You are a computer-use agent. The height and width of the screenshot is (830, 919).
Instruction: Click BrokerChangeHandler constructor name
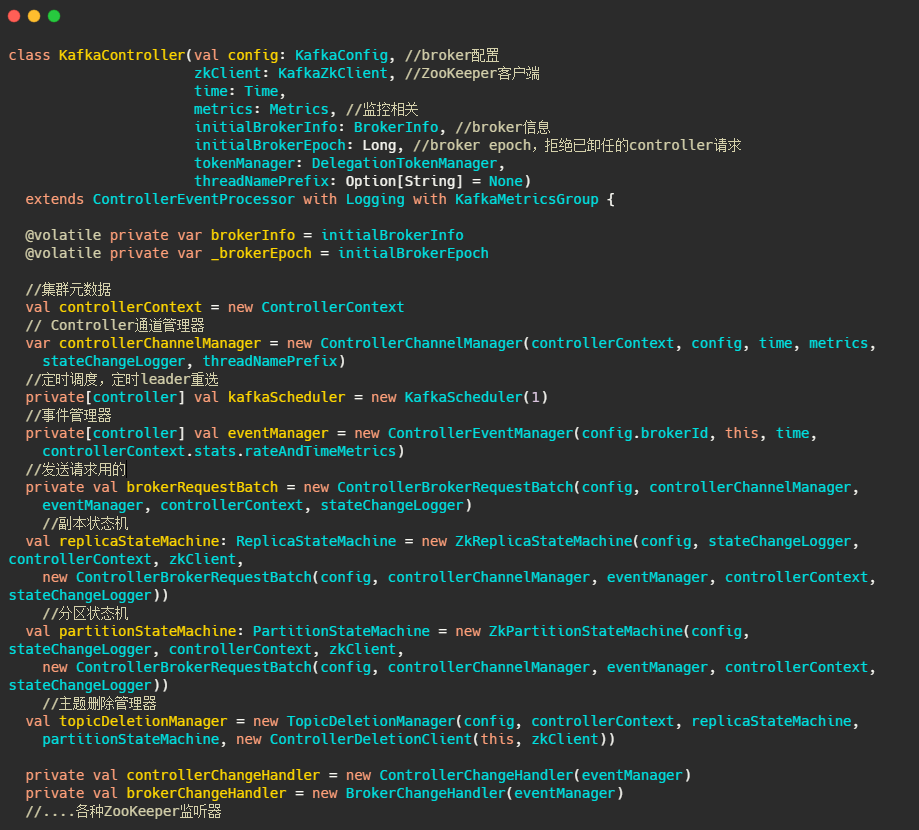(426, 794)
